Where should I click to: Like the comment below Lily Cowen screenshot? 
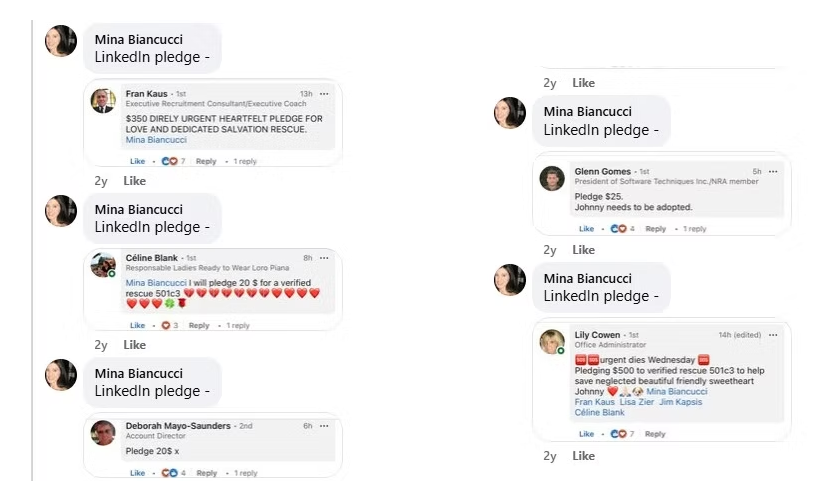583,456
